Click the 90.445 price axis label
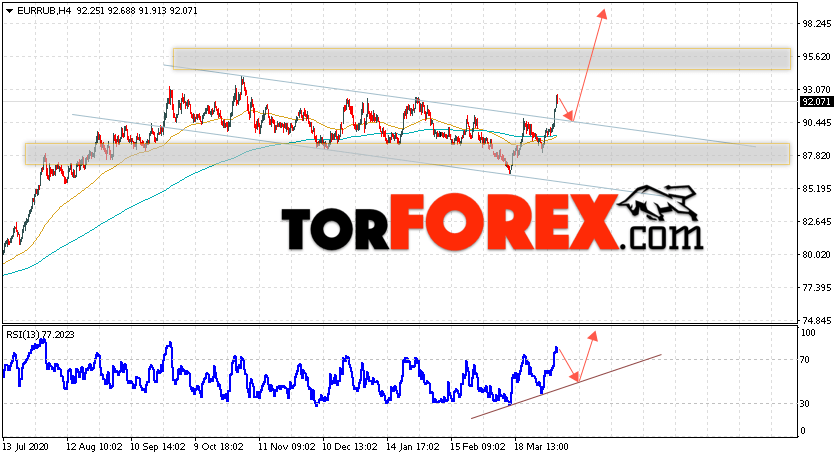The width and height of the screenshot is (838, 458). [817, 122]
